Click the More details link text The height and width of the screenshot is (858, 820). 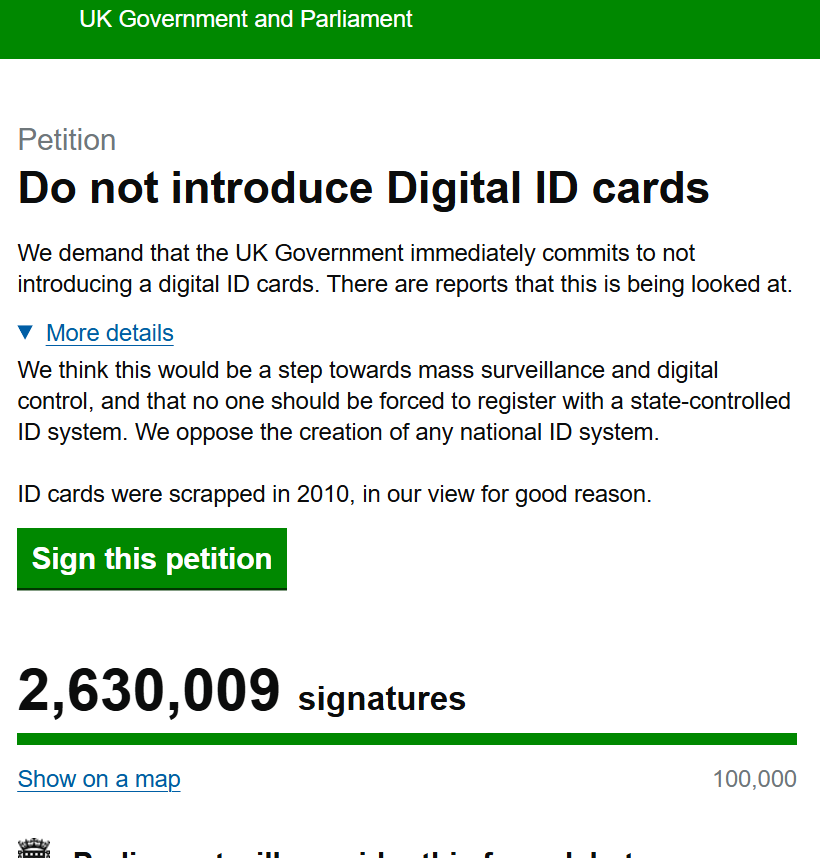click(x=110, y=333)
